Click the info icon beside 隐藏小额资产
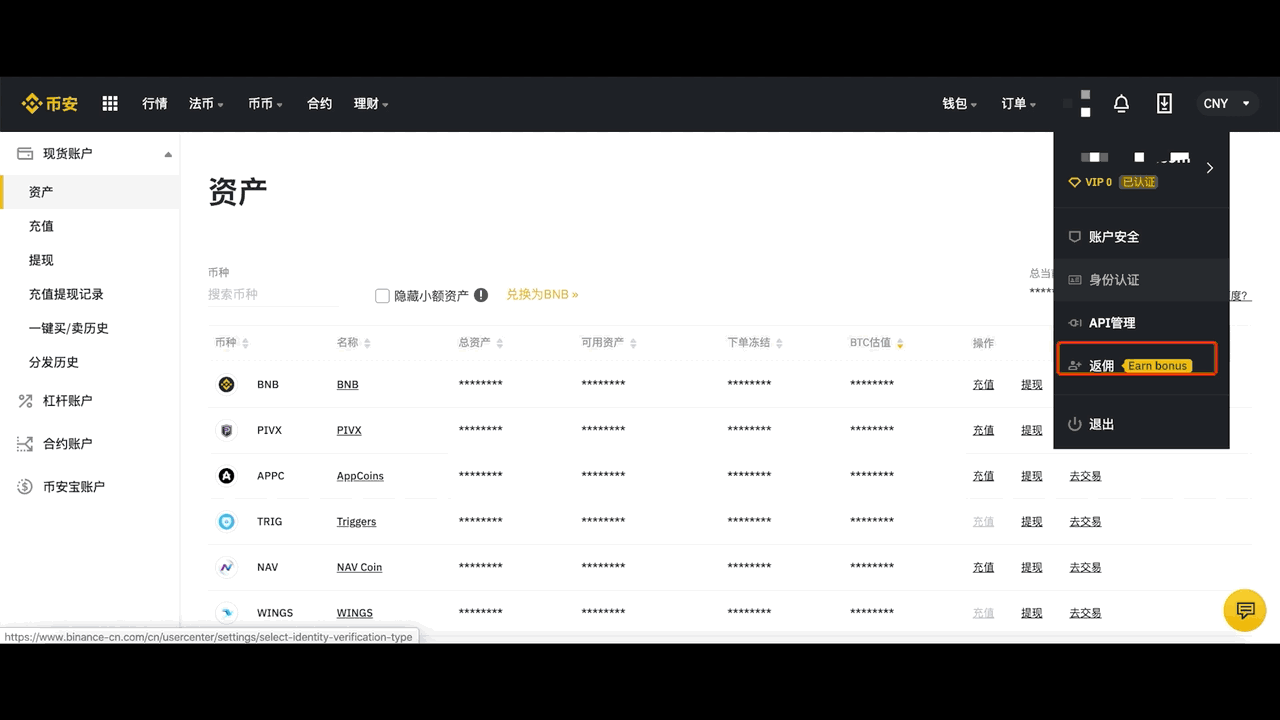Image resolution: width=1280 pixels, height=720 pixels. click(x=481, y=295)
